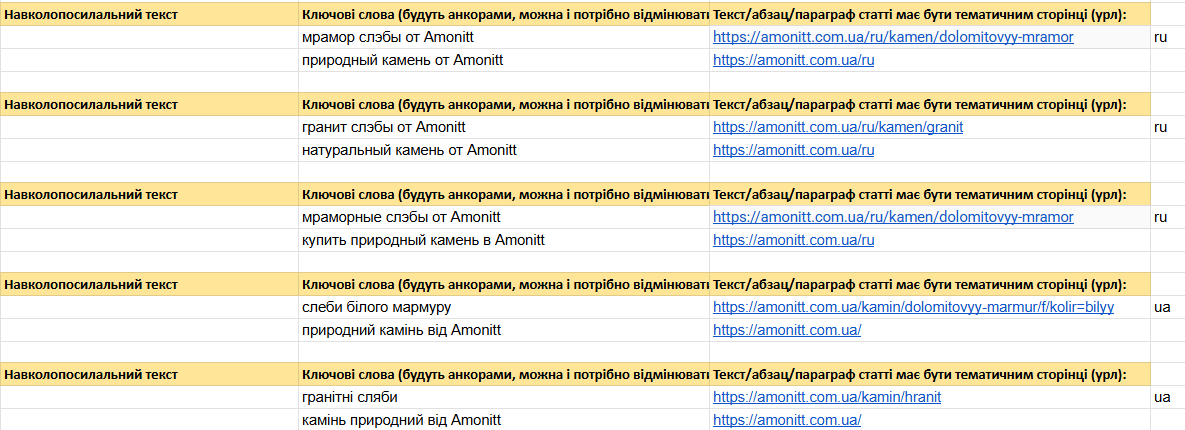Open the amonitt.com.ua/ru/kamen/granit link

click(838, 128)
